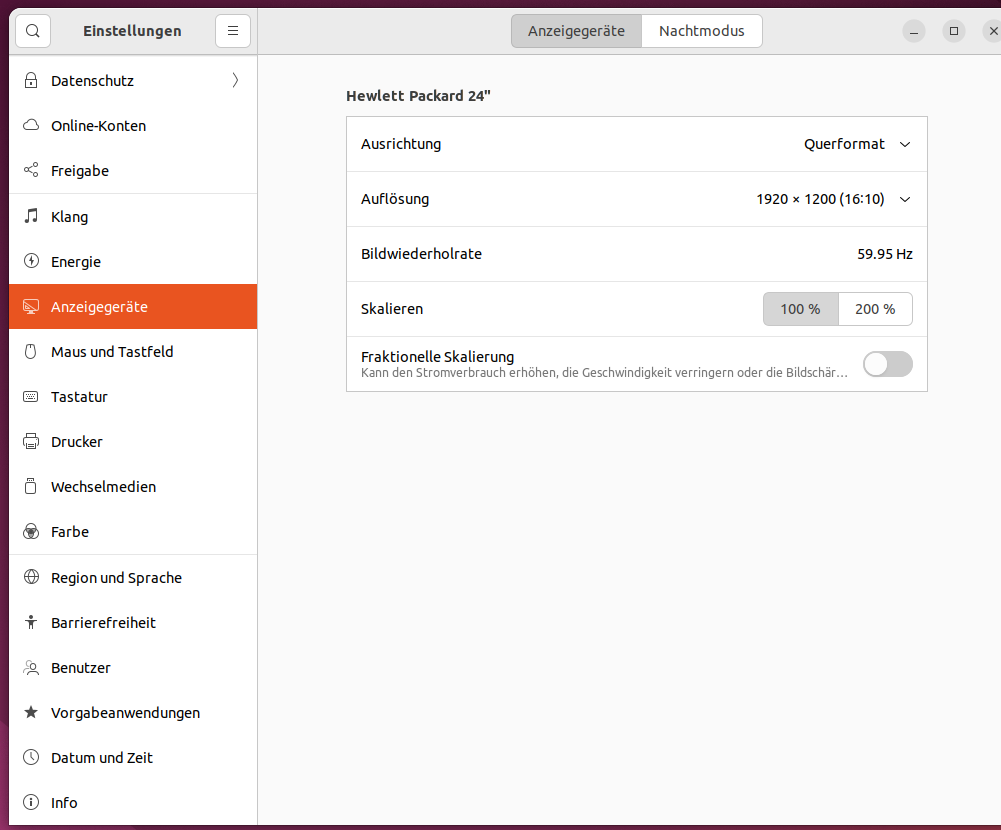Click the Hewlett Packard 24" heading
The height and width of the screenshot is (830, 1001).
[418, 96]
